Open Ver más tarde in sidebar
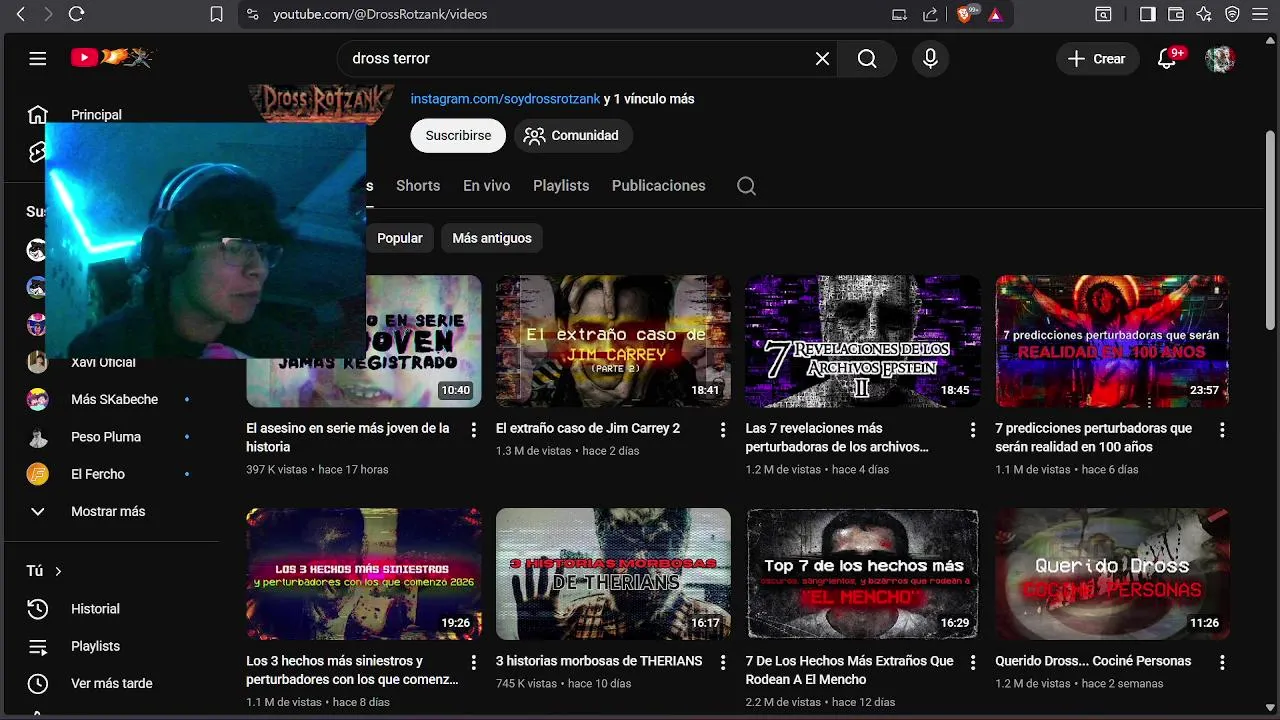Image resolution: width=1280 pixels, height=720 pixels. coord(110,684)
